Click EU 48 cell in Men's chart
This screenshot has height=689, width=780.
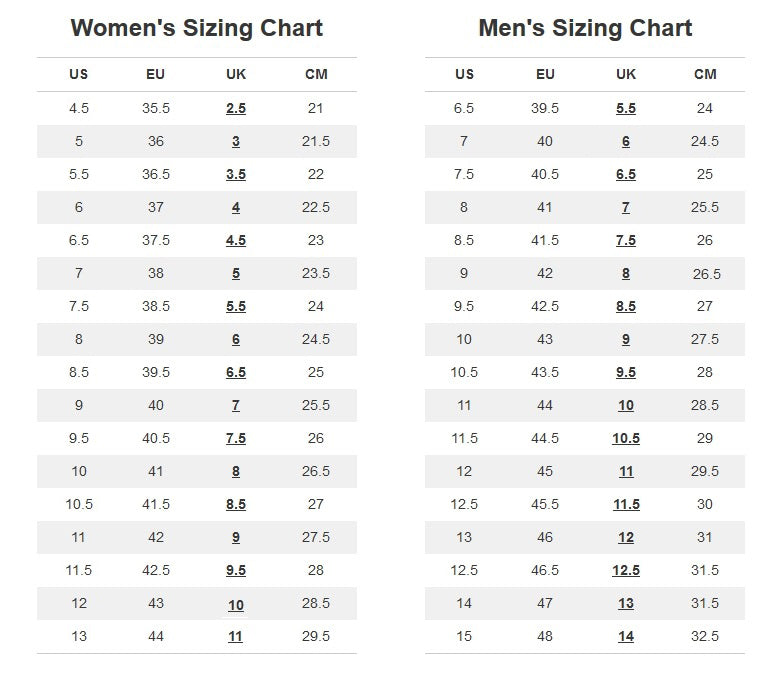[x=545, y=637]
